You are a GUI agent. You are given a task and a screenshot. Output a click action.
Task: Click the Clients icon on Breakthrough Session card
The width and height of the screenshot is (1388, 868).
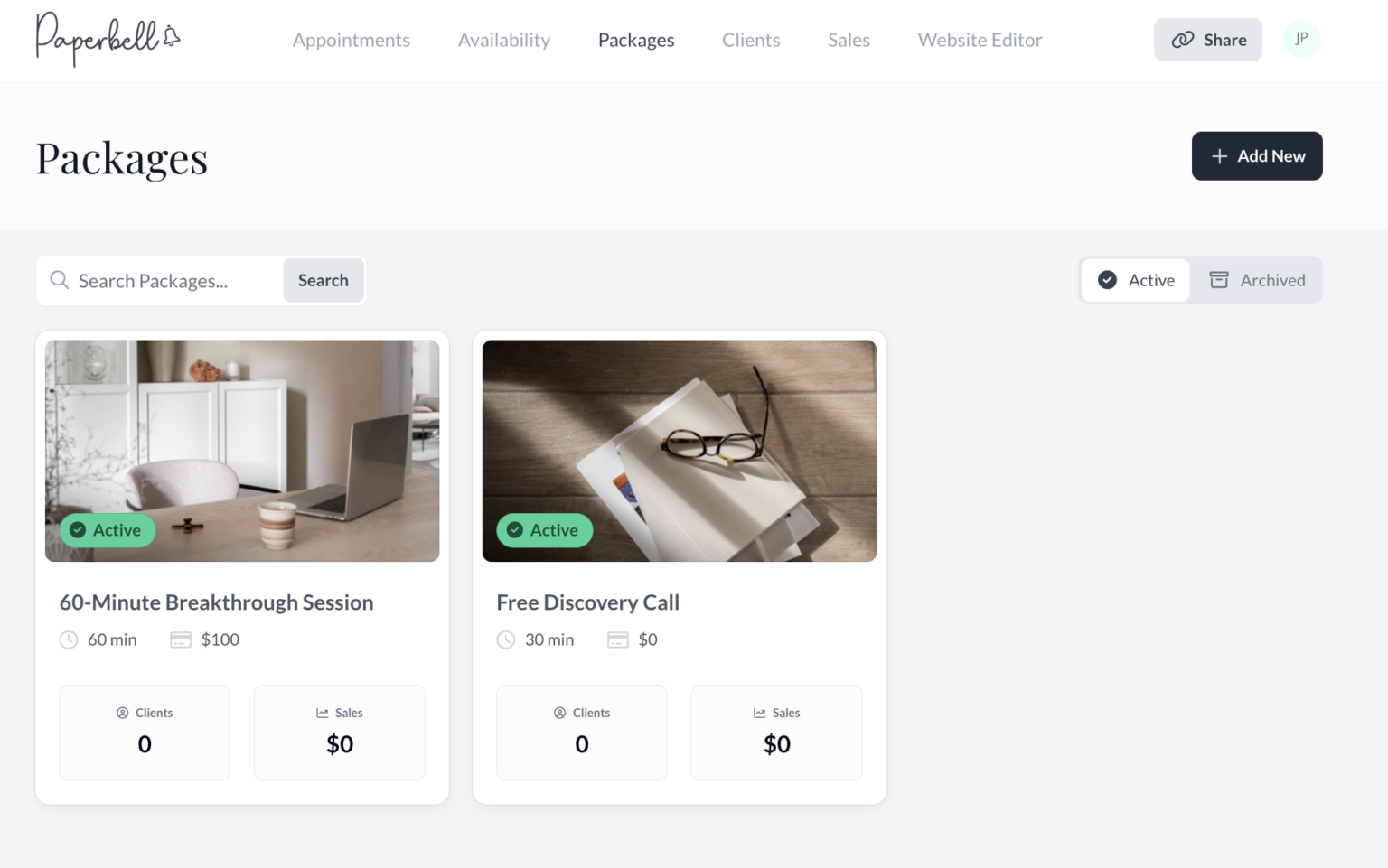[123, 713]
